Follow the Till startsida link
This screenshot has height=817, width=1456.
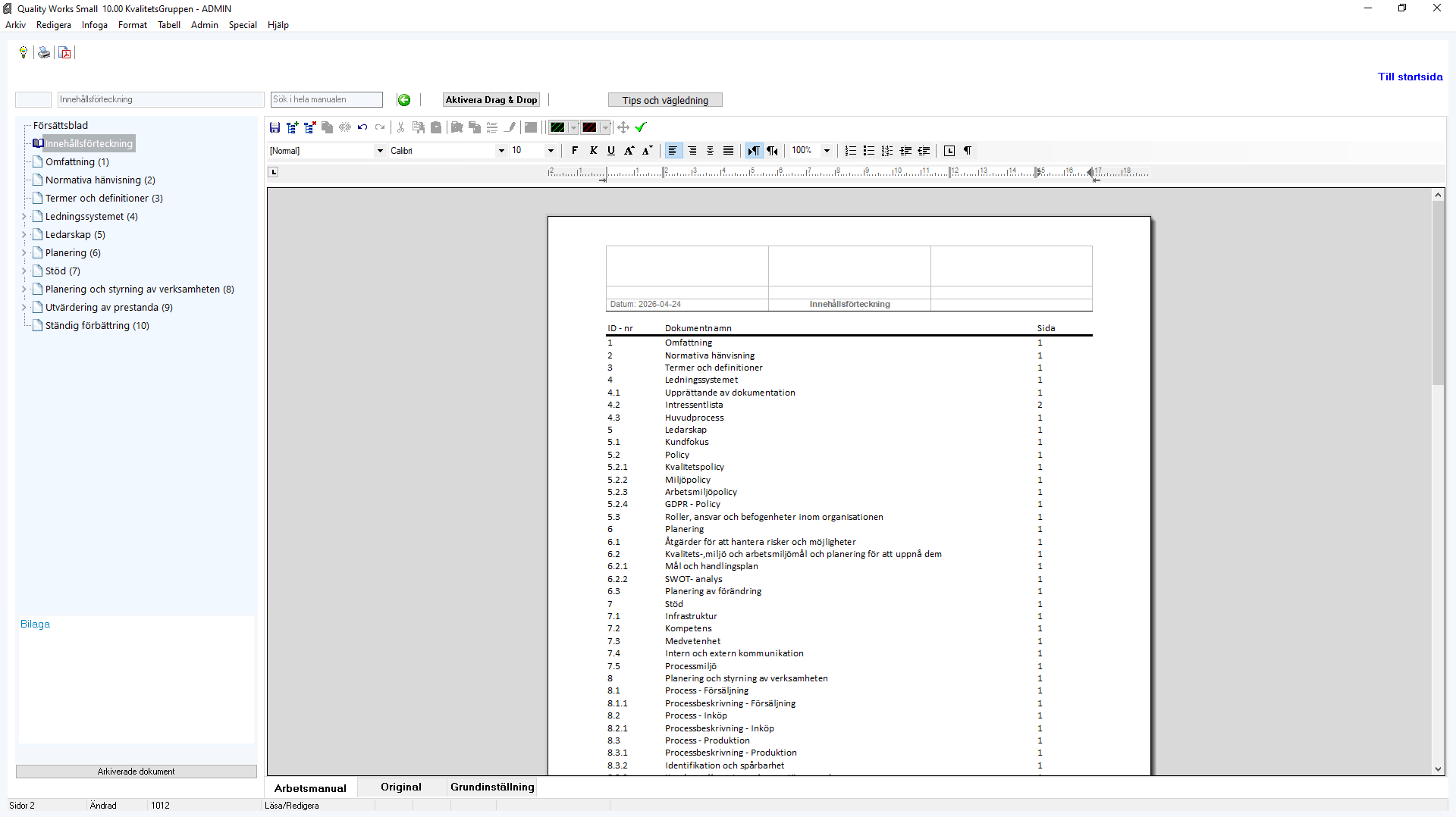(1410, 77)
